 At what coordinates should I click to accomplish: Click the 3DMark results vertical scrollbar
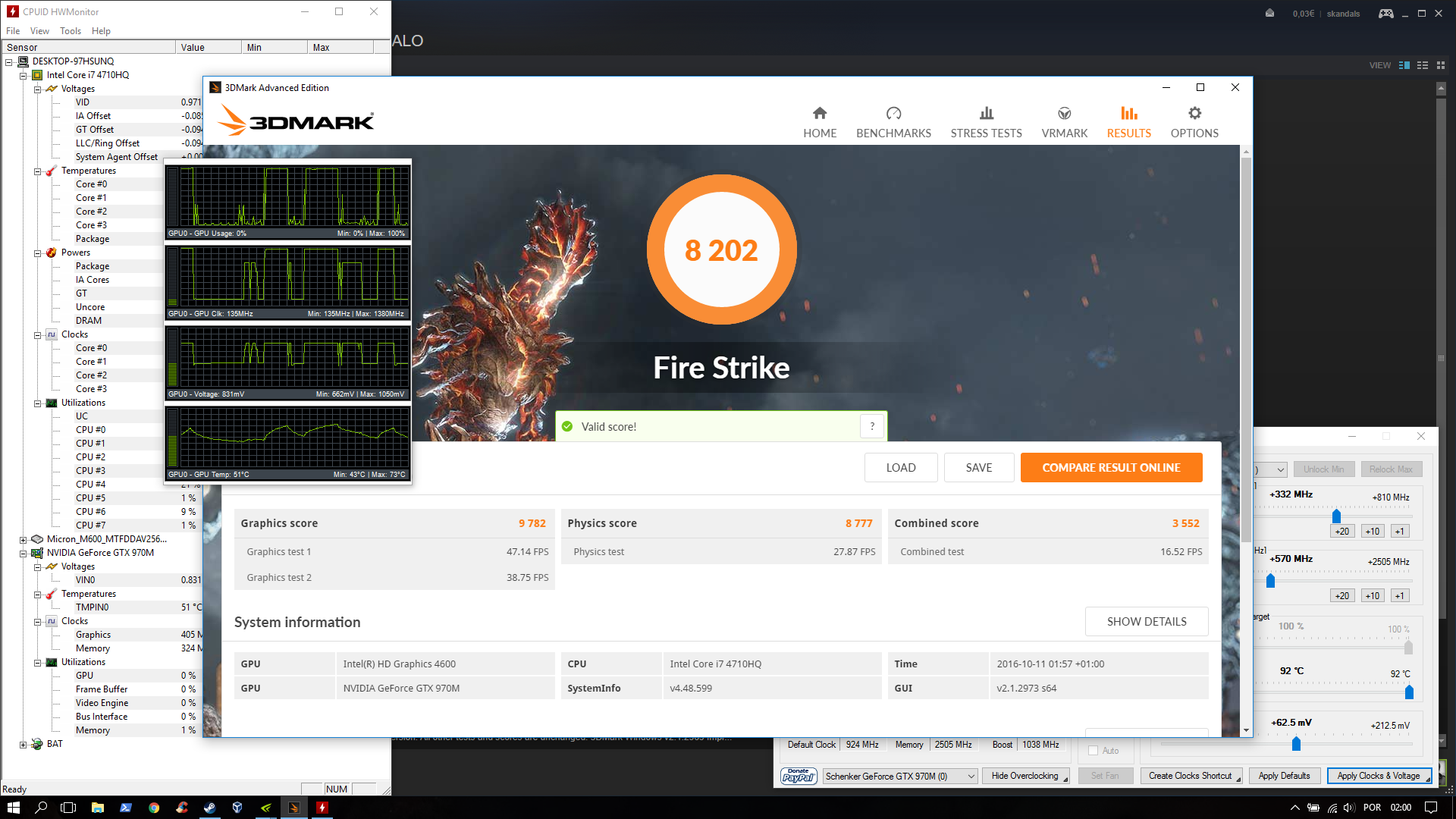[1246, 349]
